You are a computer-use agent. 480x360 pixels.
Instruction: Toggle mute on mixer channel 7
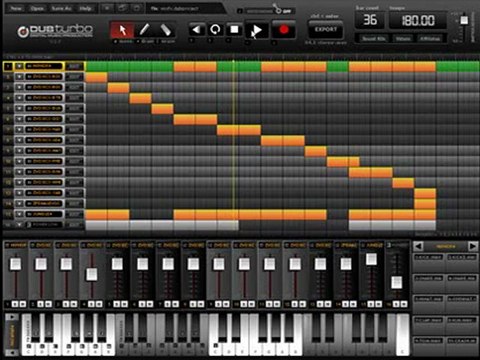coord(175,304)
